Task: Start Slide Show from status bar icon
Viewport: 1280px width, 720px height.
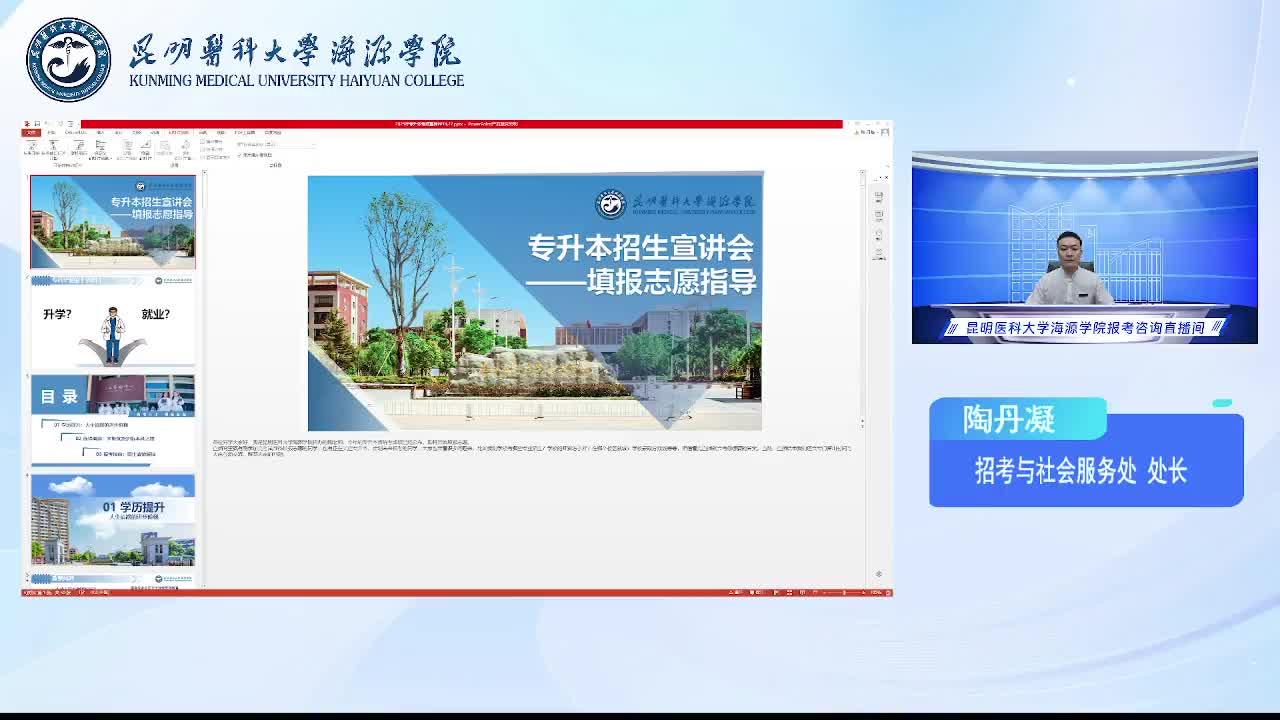Action: [x=815, y=593]
